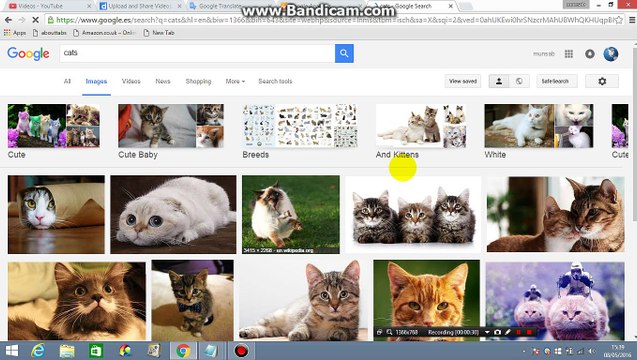Open the News results tab
The width and height of the screenshot is (637, 360).
pos(163,81)
